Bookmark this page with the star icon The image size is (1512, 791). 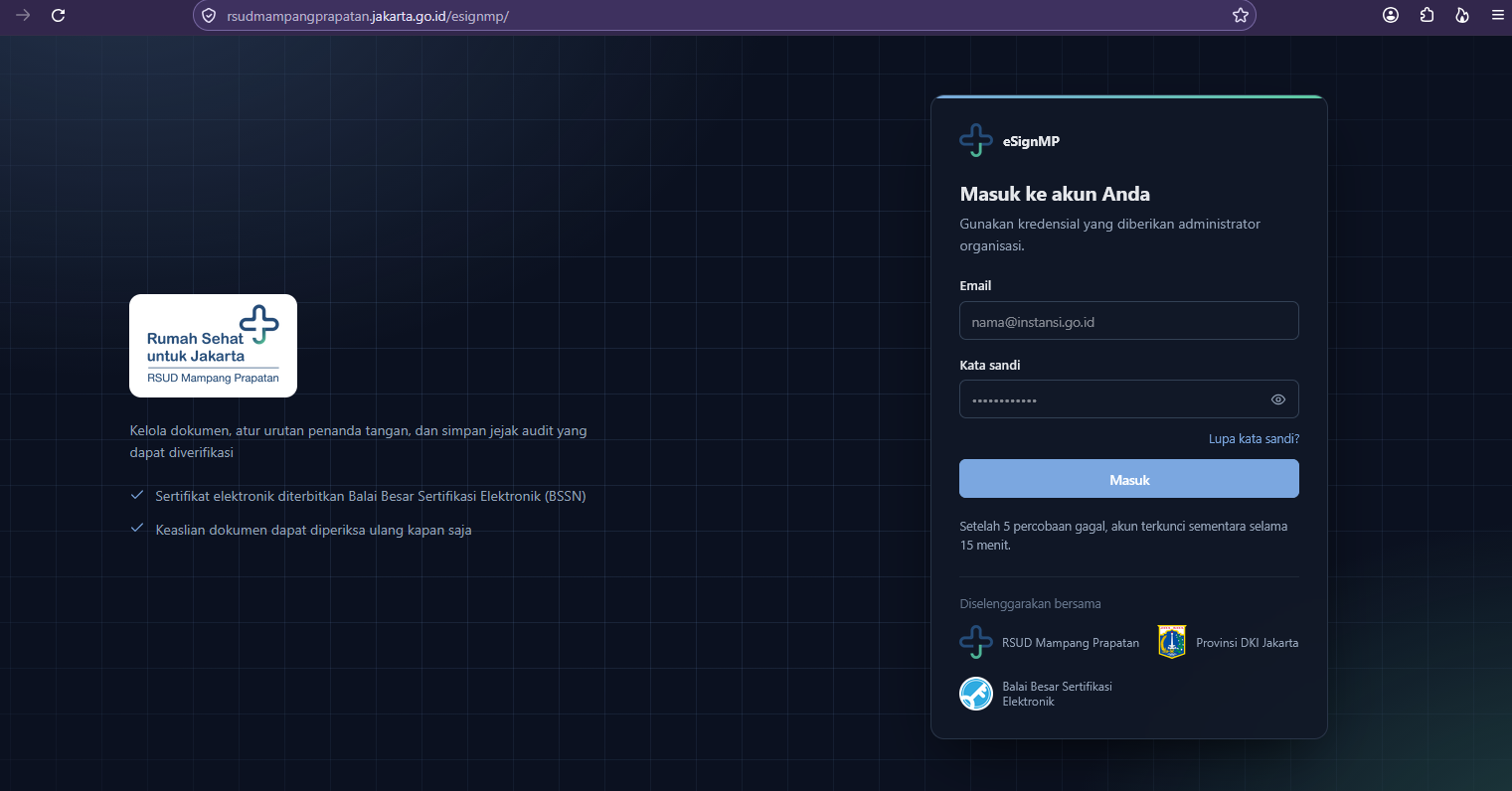pos(1240,15)
